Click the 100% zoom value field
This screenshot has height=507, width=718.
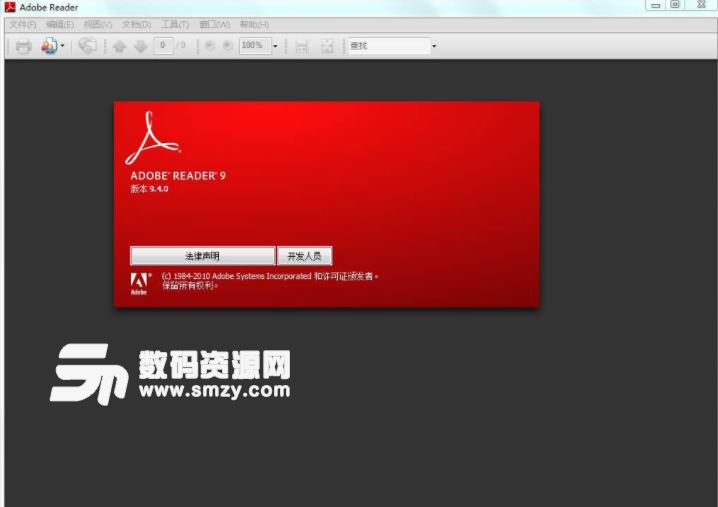(255, 45)
